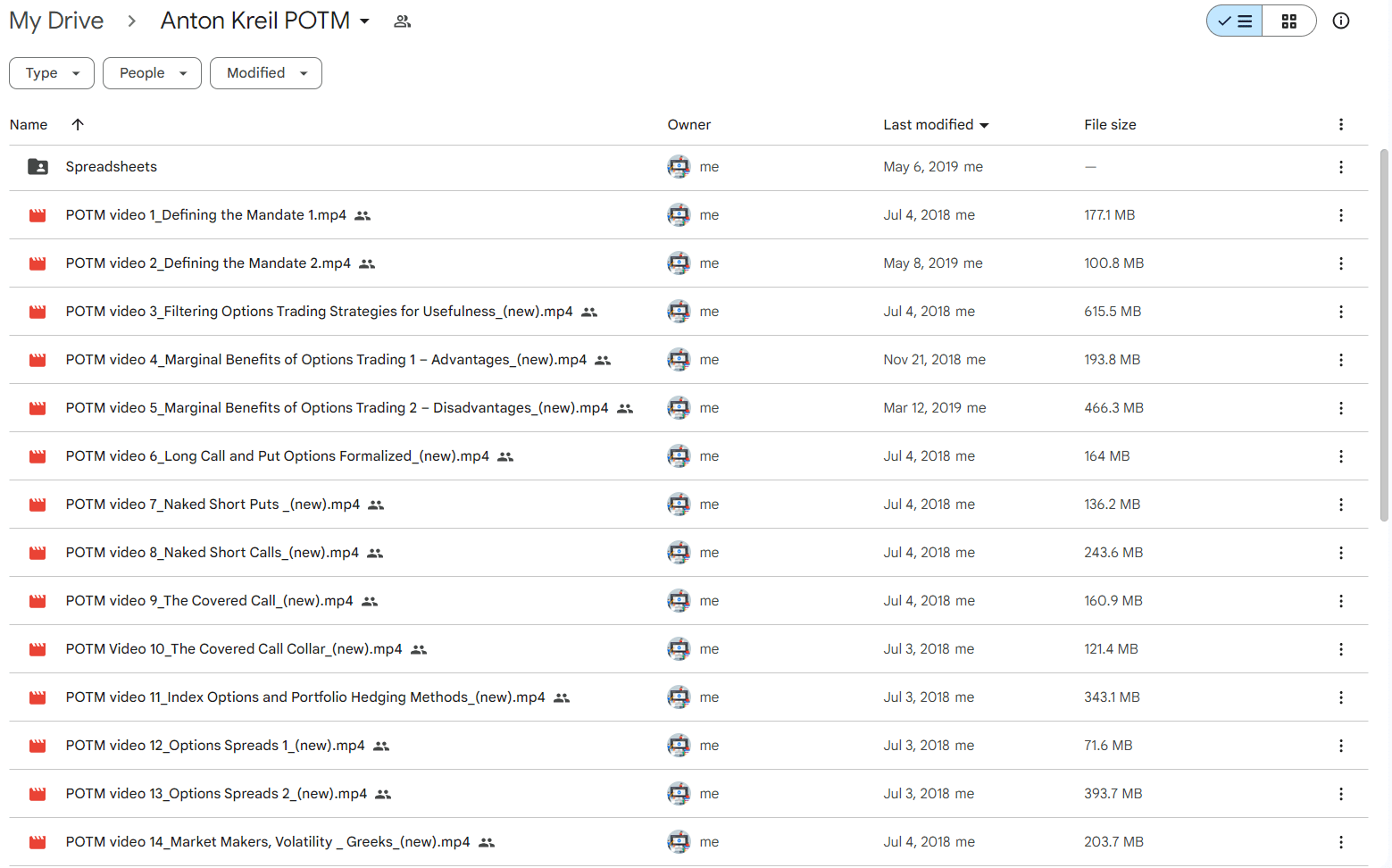Screen dimensions: 1392x868
Task: Click the Mar 12, 2019 modified date
Action: click(x=922, y=408)
